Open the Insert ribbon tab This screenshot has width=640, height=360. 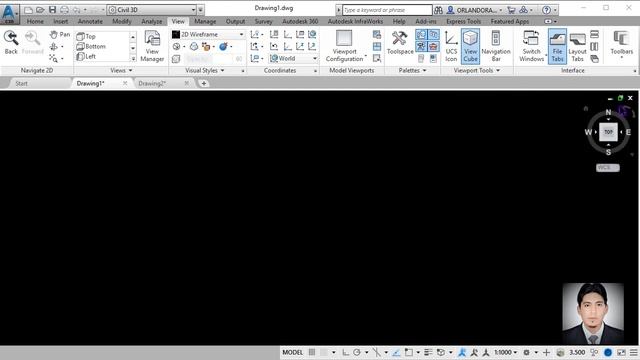point(60,21)
